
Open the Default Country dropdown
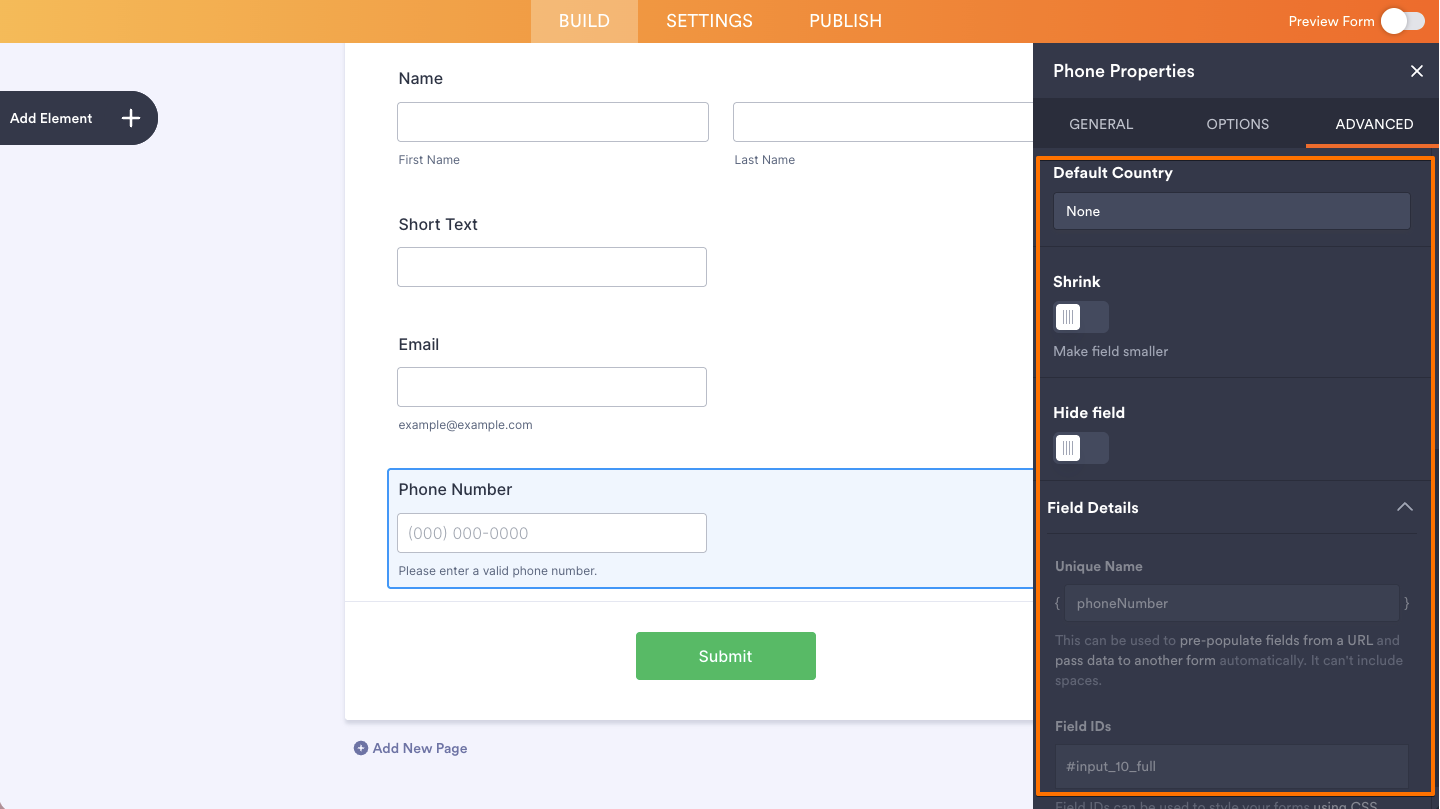(1232, 211)
